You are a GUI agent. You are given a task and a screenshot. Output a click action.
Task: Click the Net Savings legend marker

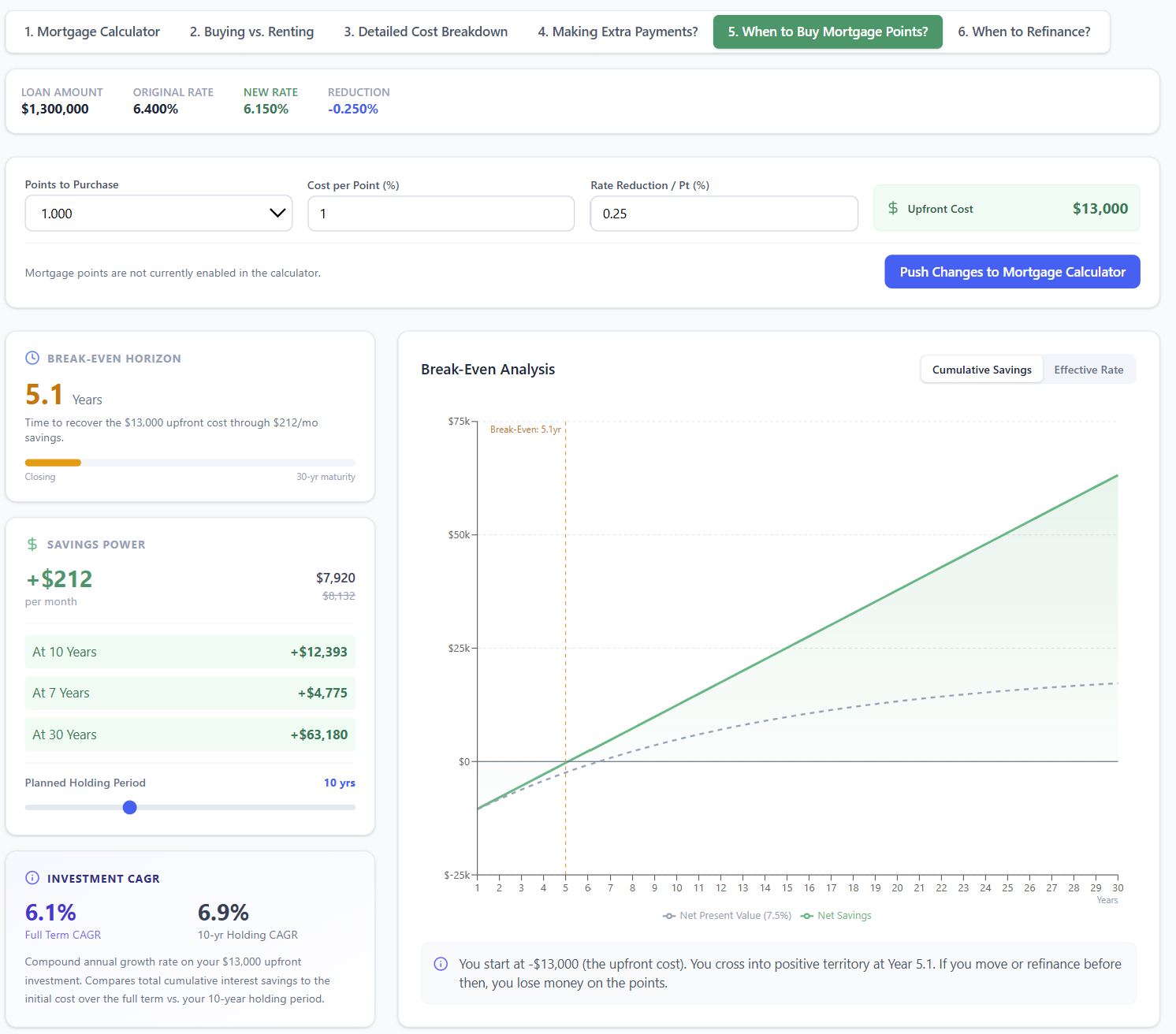click(x=807, y=916)
